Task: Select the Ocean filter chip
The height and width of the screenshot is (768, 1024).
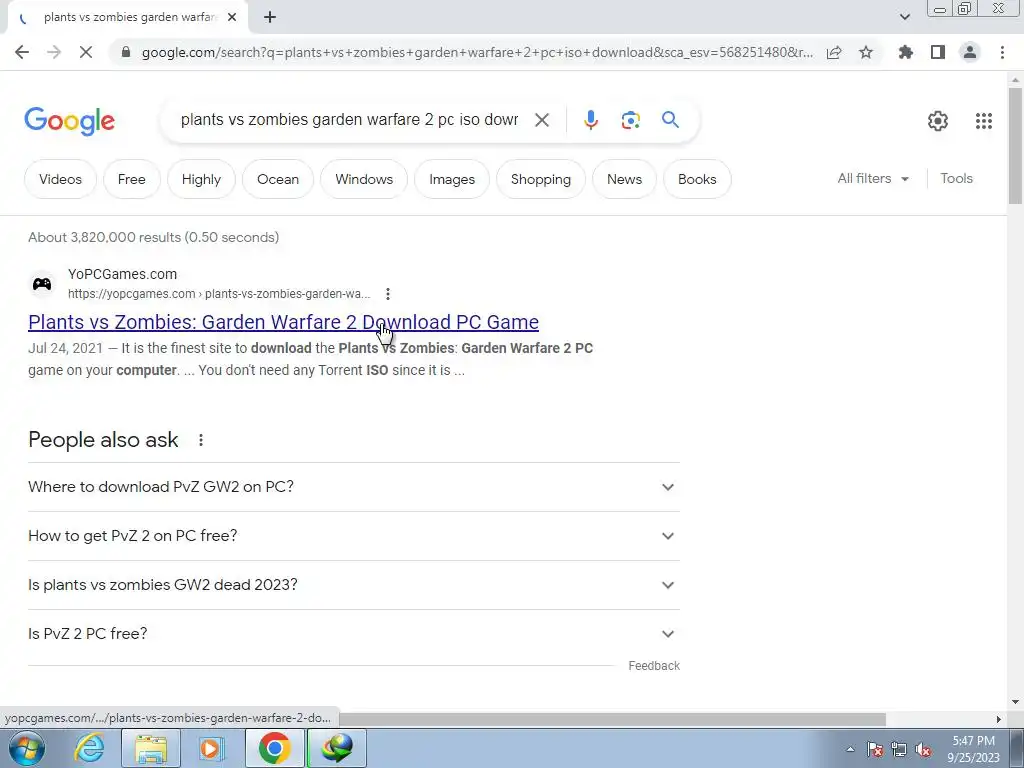Action: coord(278,179)
